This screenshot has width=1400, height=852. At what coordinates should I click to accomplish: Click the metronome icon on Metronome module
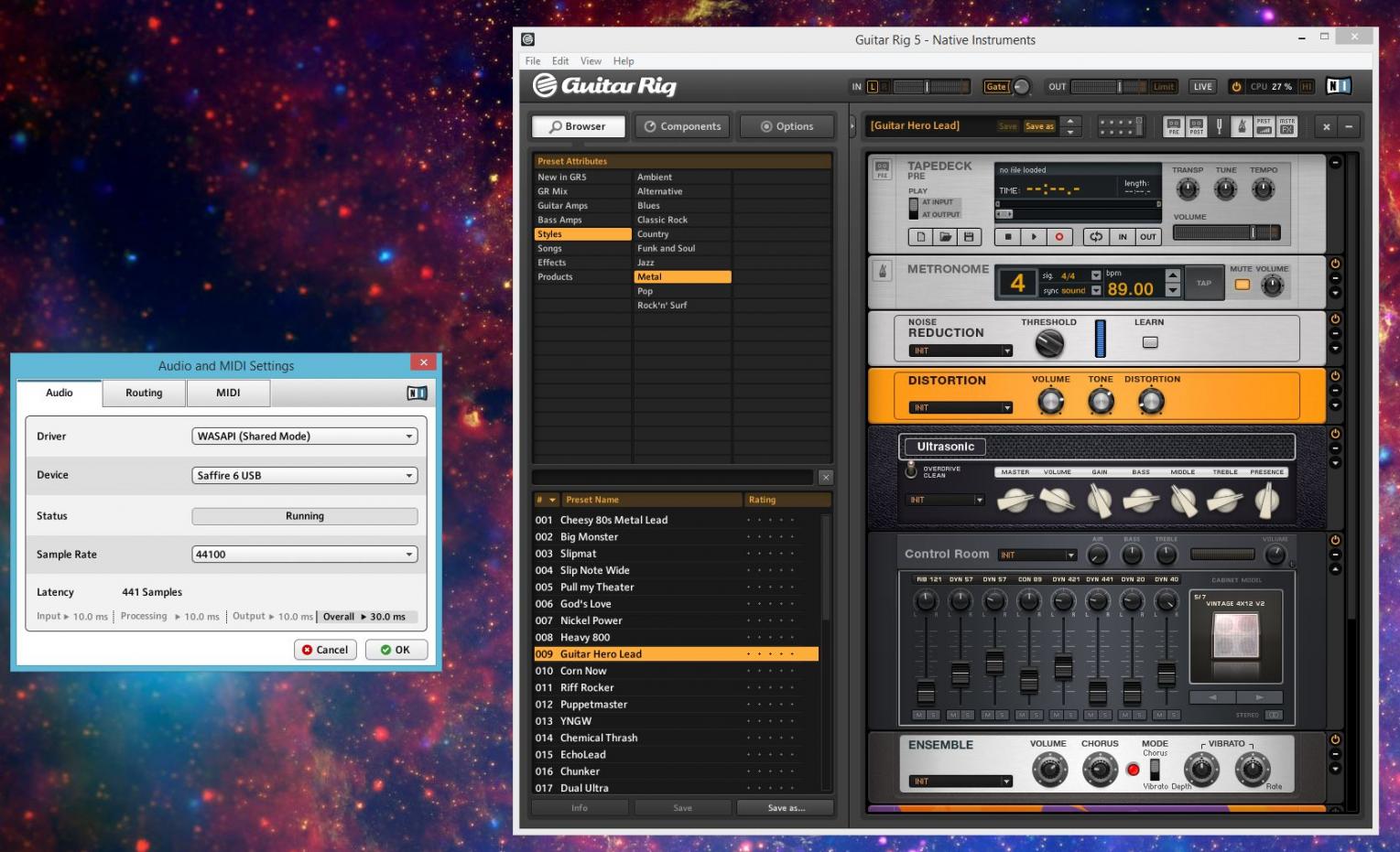883,271
